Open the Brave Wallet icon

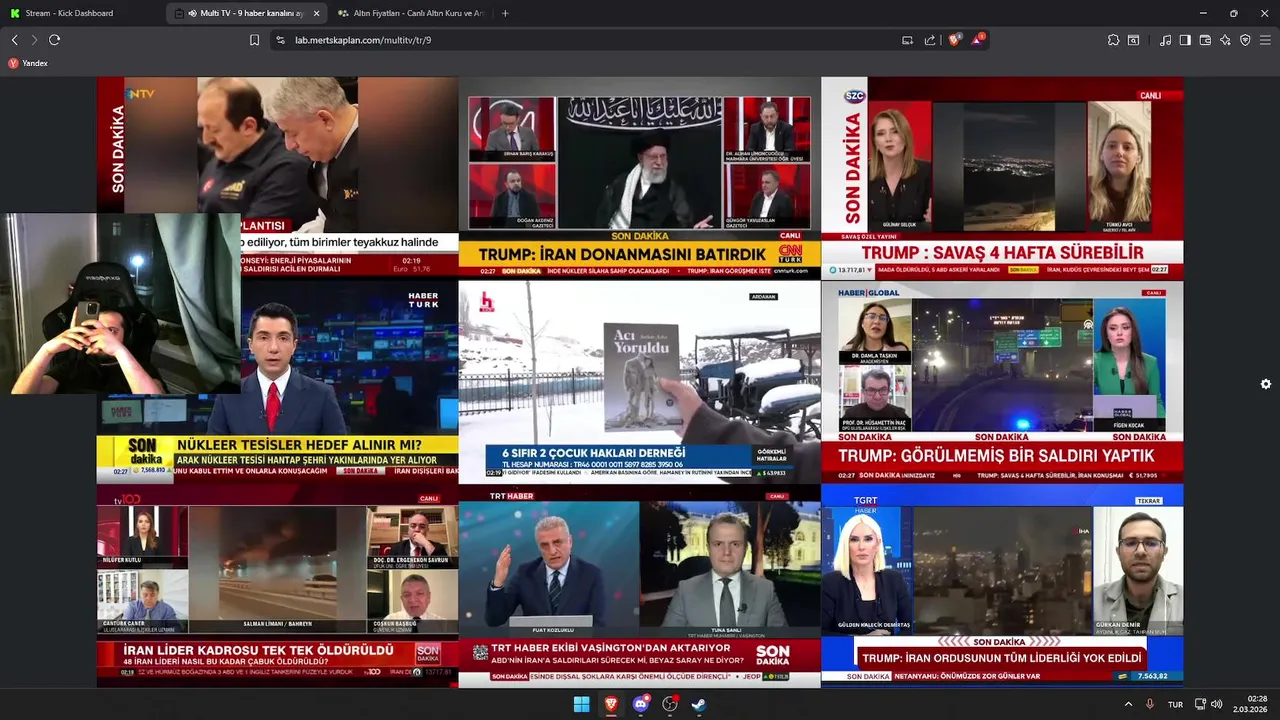(x=1205, y=40)
